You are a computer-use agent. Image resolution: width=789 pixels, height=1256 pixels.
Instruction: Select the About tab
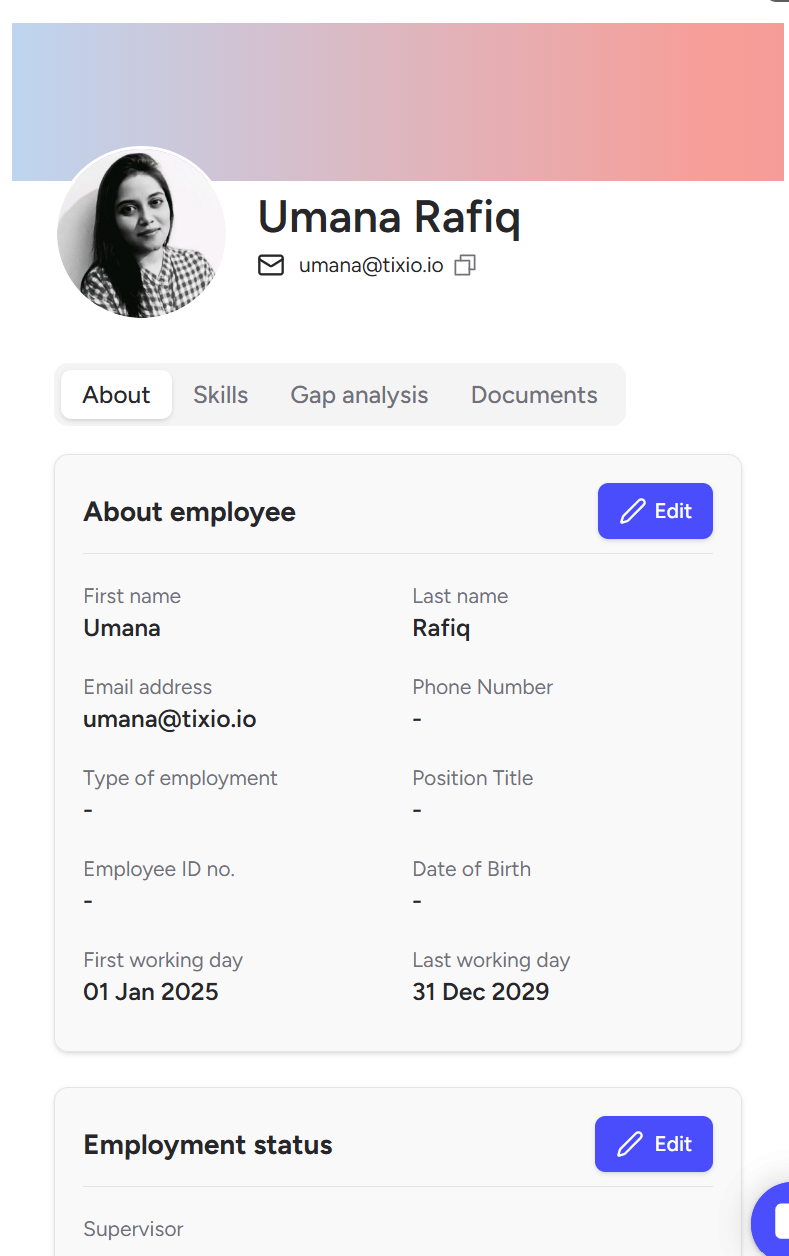click(116, 395)
